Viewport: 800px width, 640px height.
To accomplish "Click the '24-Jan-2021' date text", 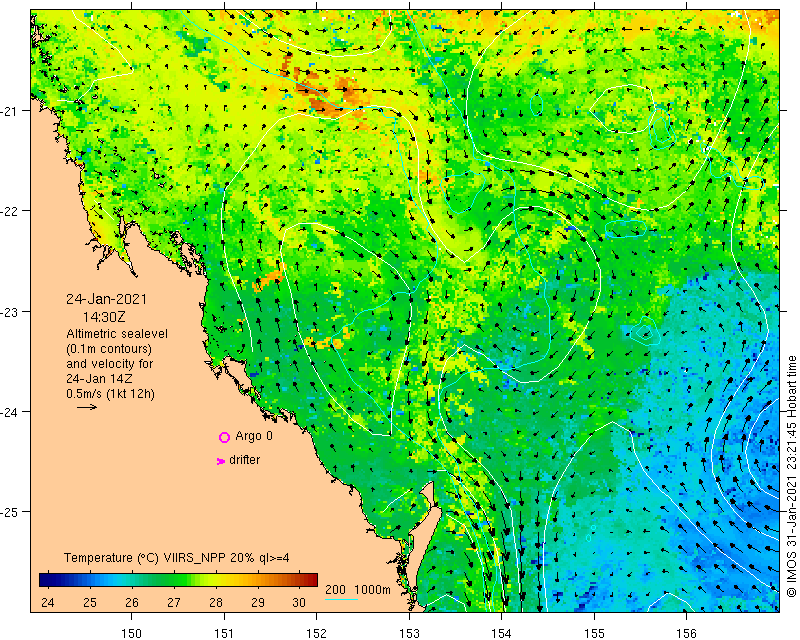I will (x=106, y=299).
